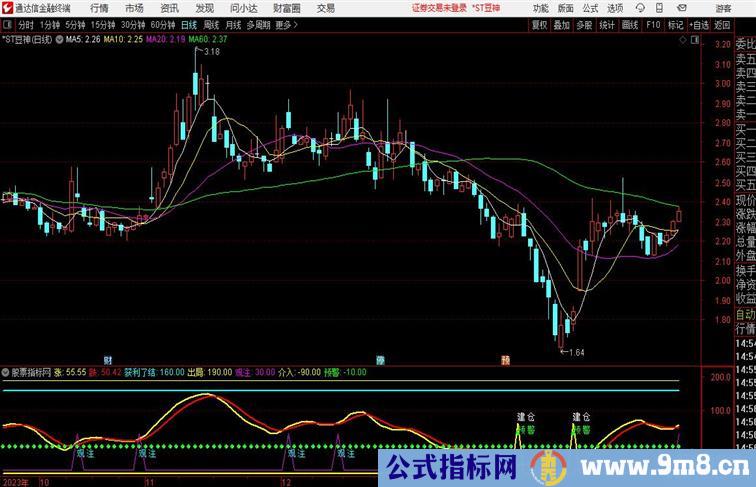
Task: Click the indicator settings icon beside 股票指标网
Action: coord(6,372)
